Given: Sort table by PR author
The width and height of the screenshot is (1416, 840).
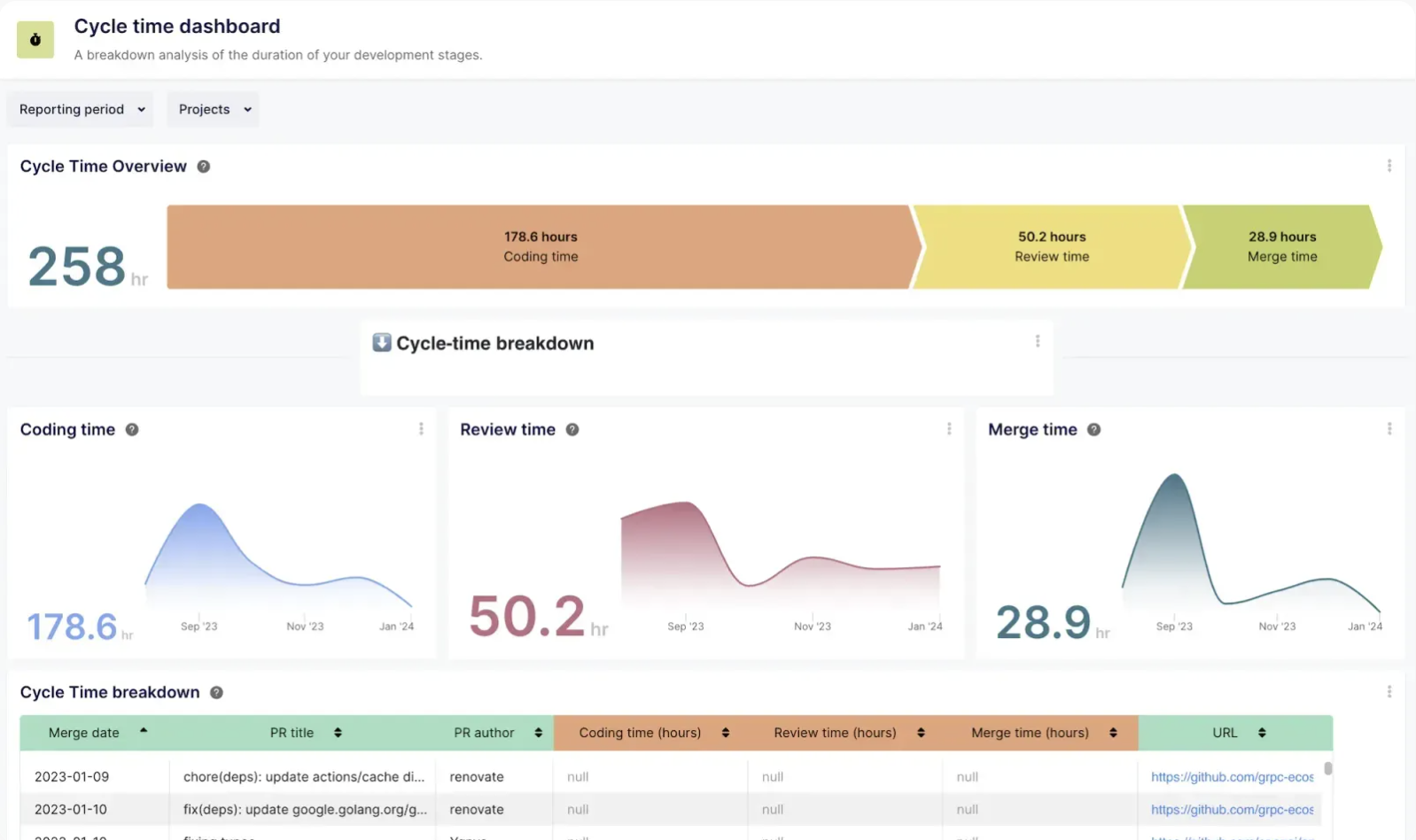Looking at the screenshot, I should pos(538,733).
